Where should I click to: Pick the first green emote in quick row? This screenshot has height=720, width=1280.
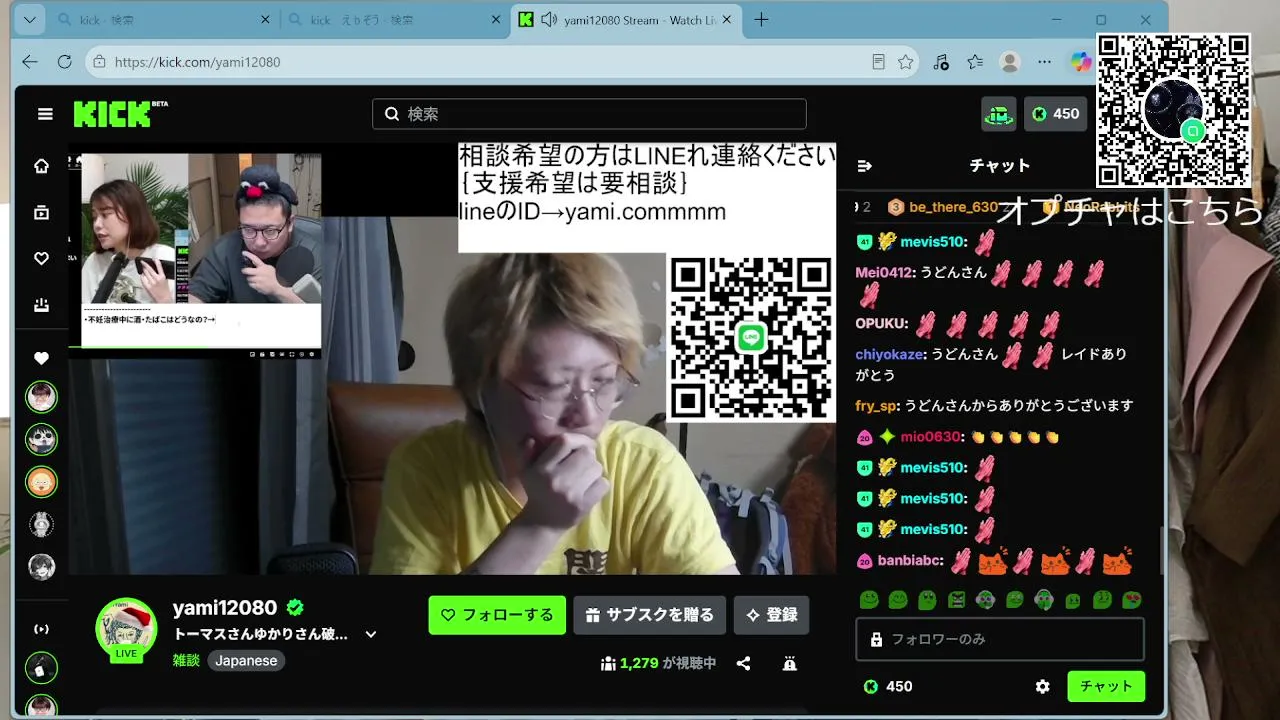coord(869,600)
